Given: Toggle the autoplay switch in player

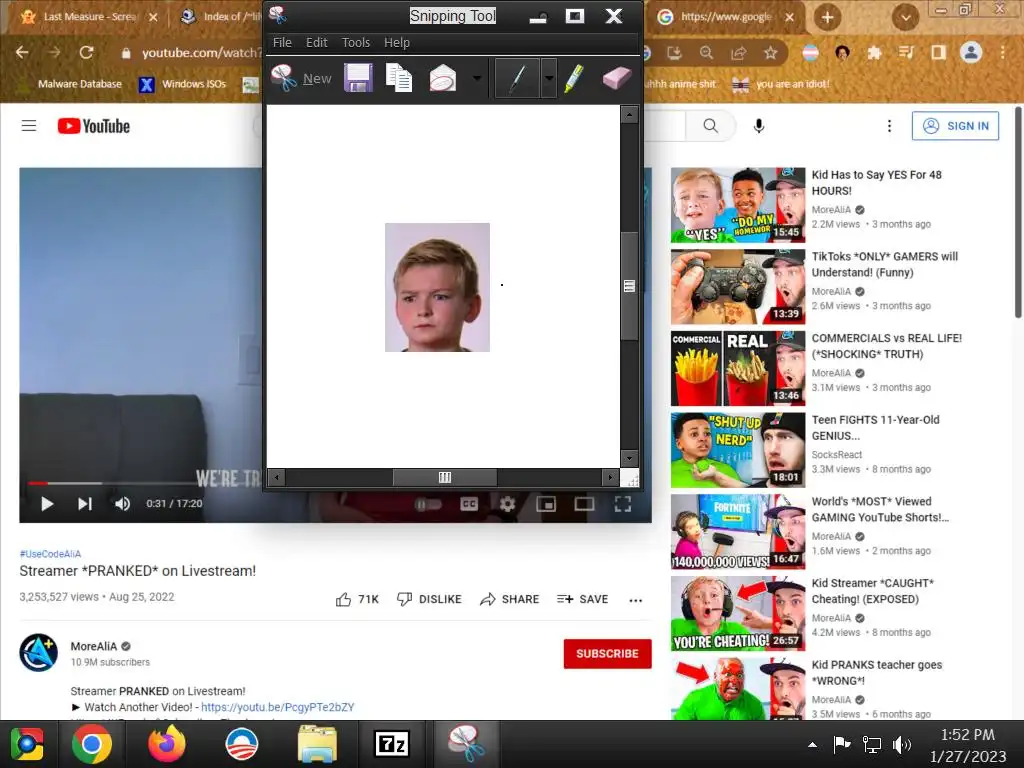Looking at the screenshot, I should (x=428, y=504).
